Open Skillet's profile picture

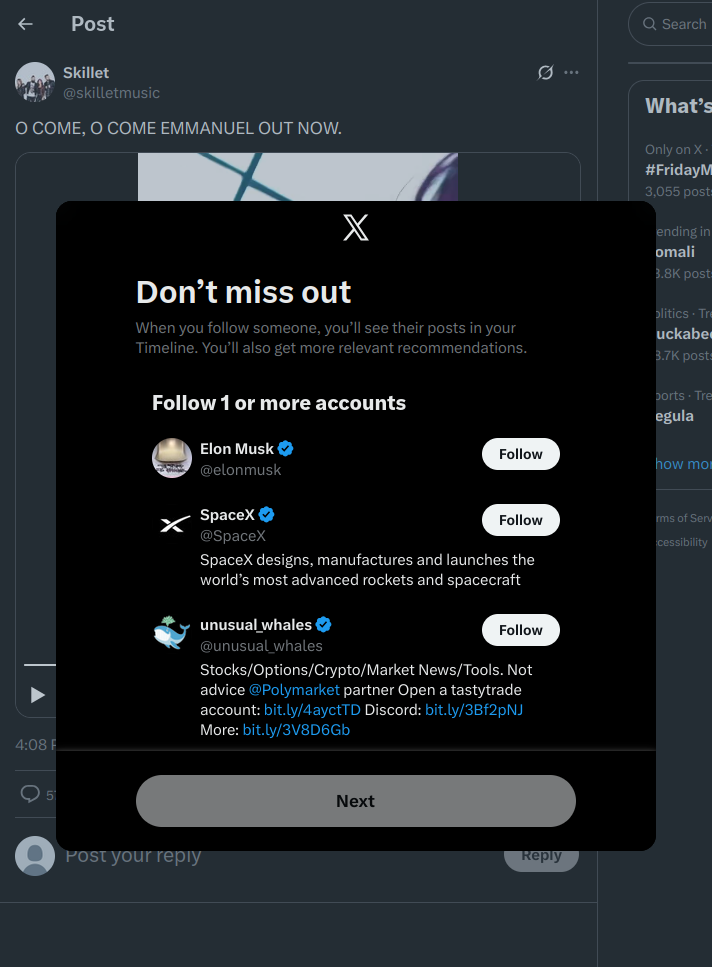pyautogui.click(x=34, y=81)
